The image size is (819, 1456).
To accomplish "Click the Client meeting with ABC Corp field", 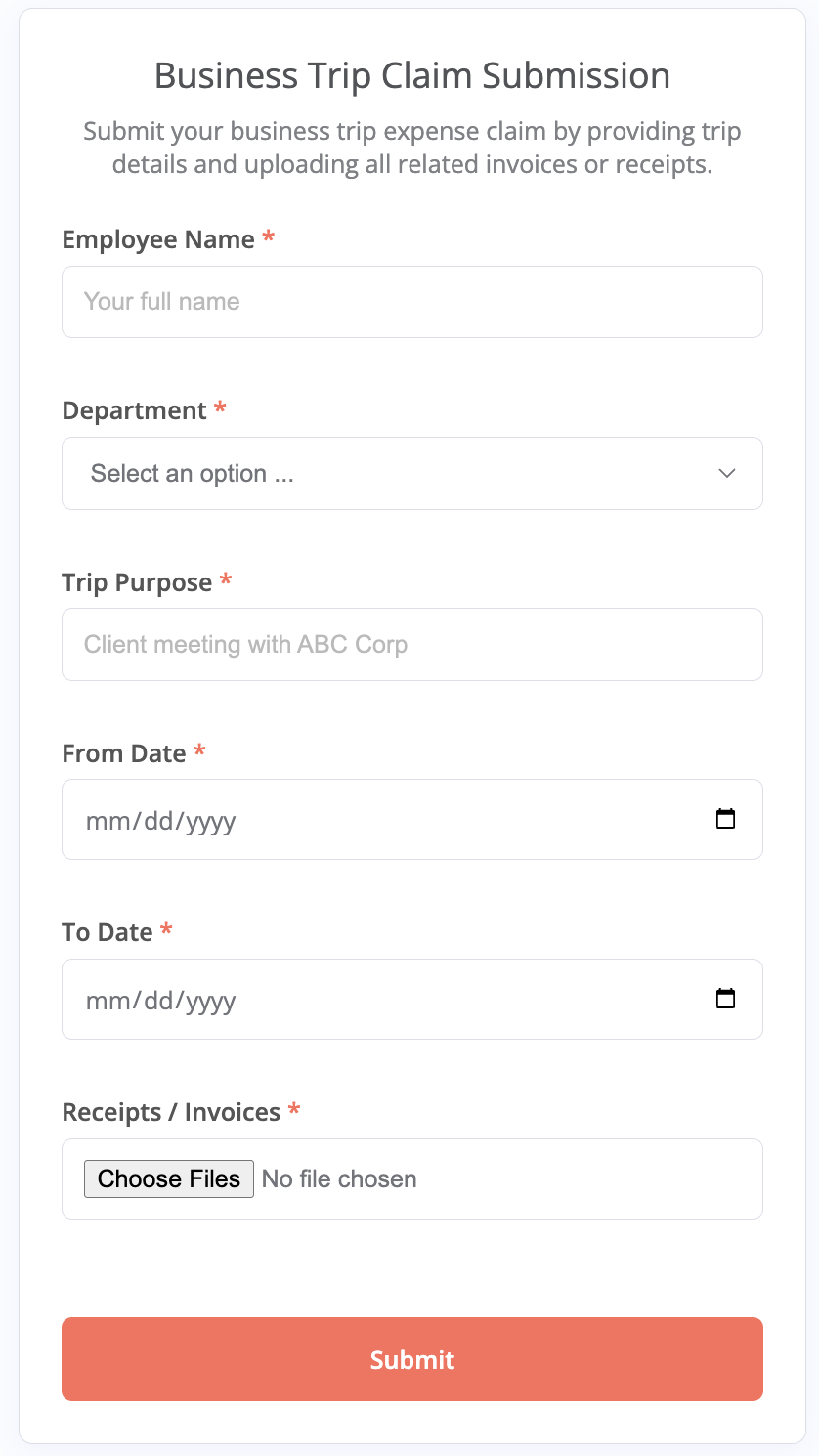I will click(411, 644).
